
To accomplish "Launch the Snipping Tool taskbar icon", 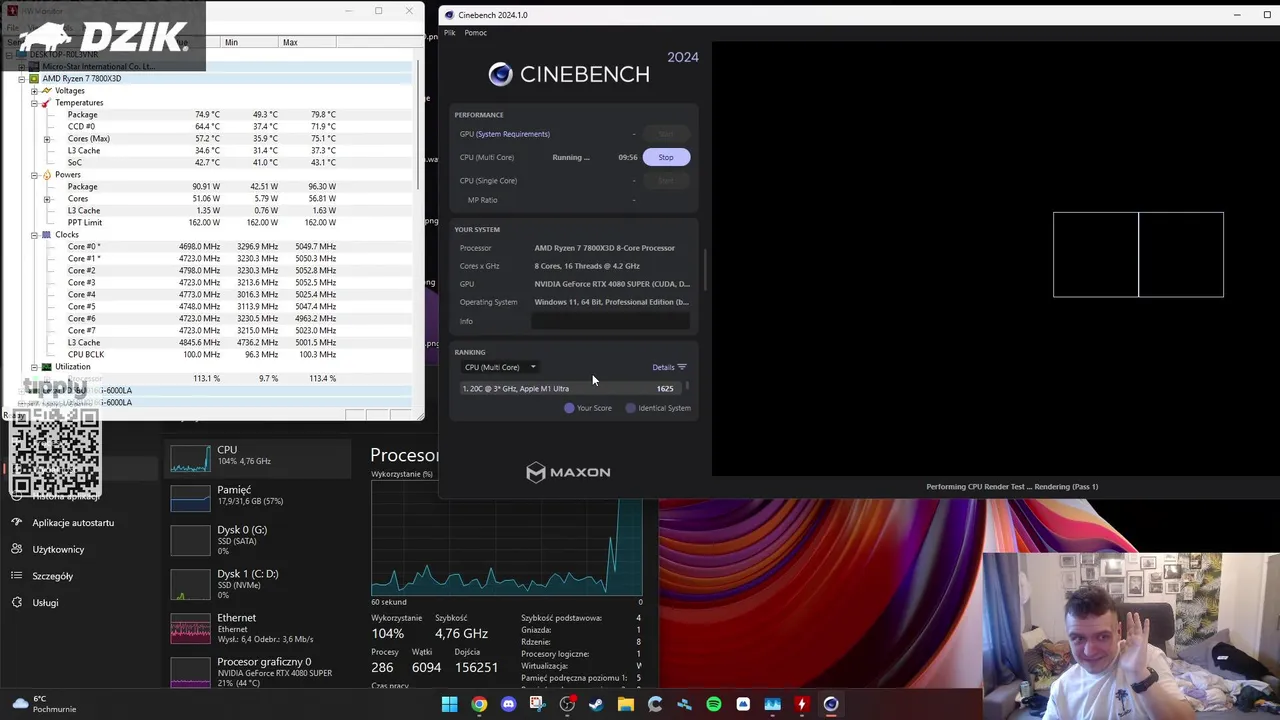I will coord(537,704).
